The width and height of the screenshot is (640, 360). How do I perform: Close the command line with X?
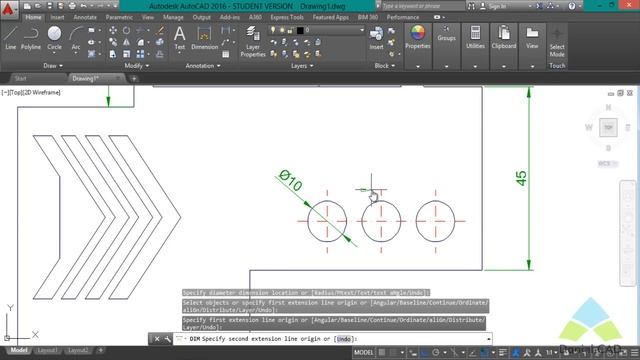pyautogui.click(x=157, y=339)
